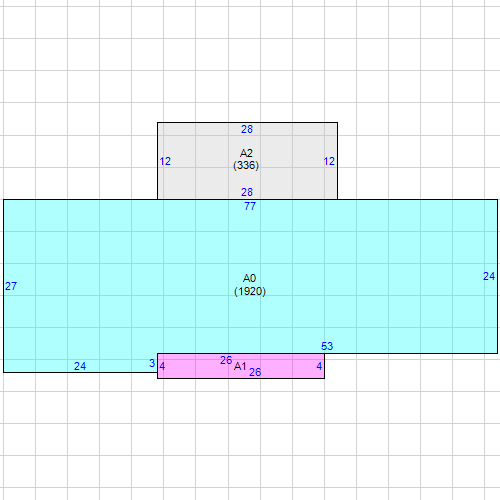Click the (336) area value under A2
This screenshot has width=500, height=500.
coord(246,165)
